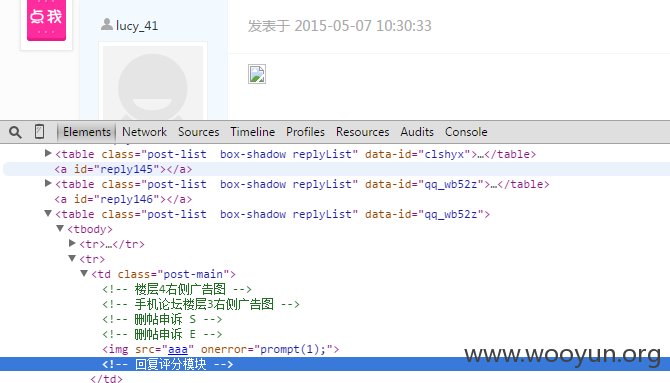Expand the collapsed <tr>…</tr> node
Image resolution: width=670 pixels, height=383 pixels.
pos(72,243)
